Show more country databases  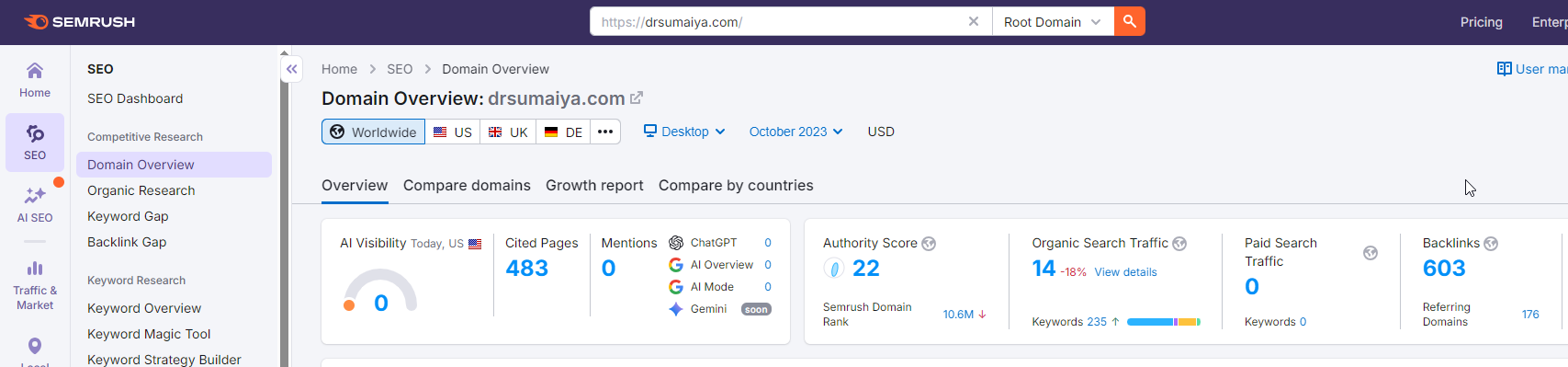(605, 132)
